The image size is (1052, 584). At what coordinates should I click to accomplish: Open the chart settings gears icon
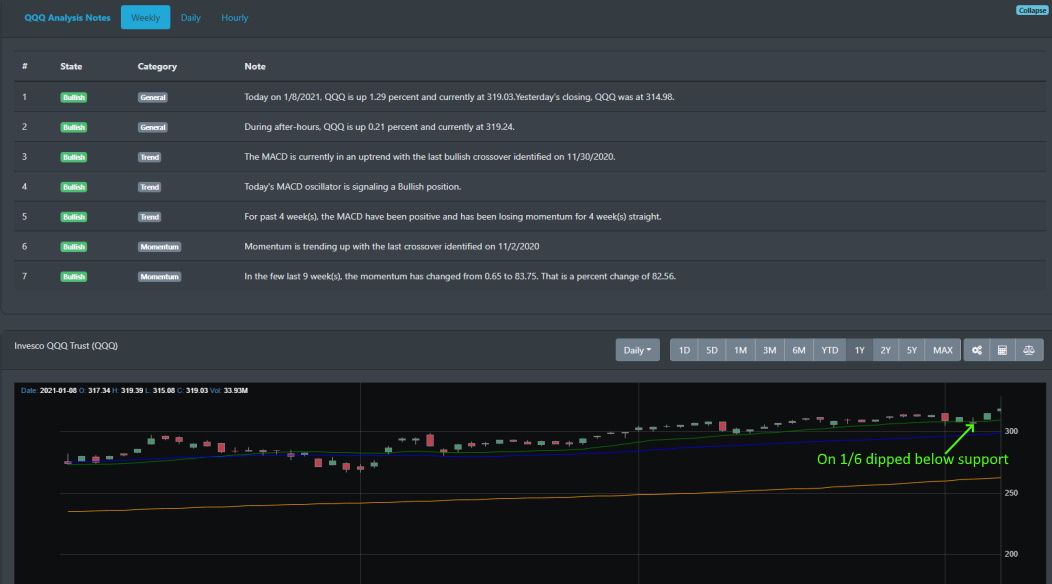(x=977, y=350)
